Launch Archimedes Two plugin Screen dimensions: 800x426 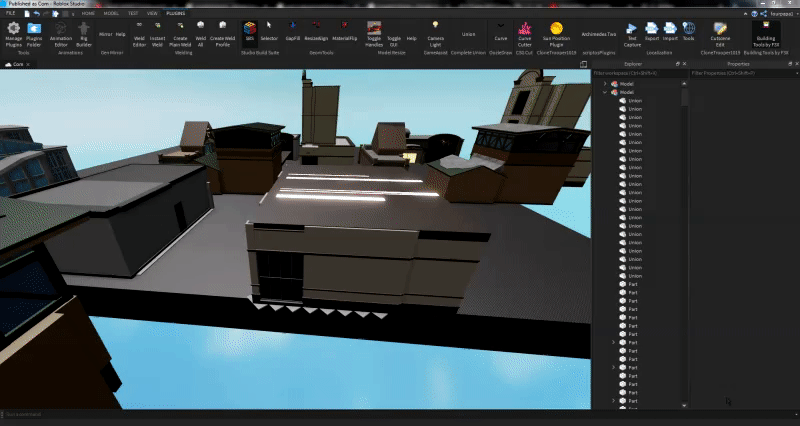coord(599,34)
